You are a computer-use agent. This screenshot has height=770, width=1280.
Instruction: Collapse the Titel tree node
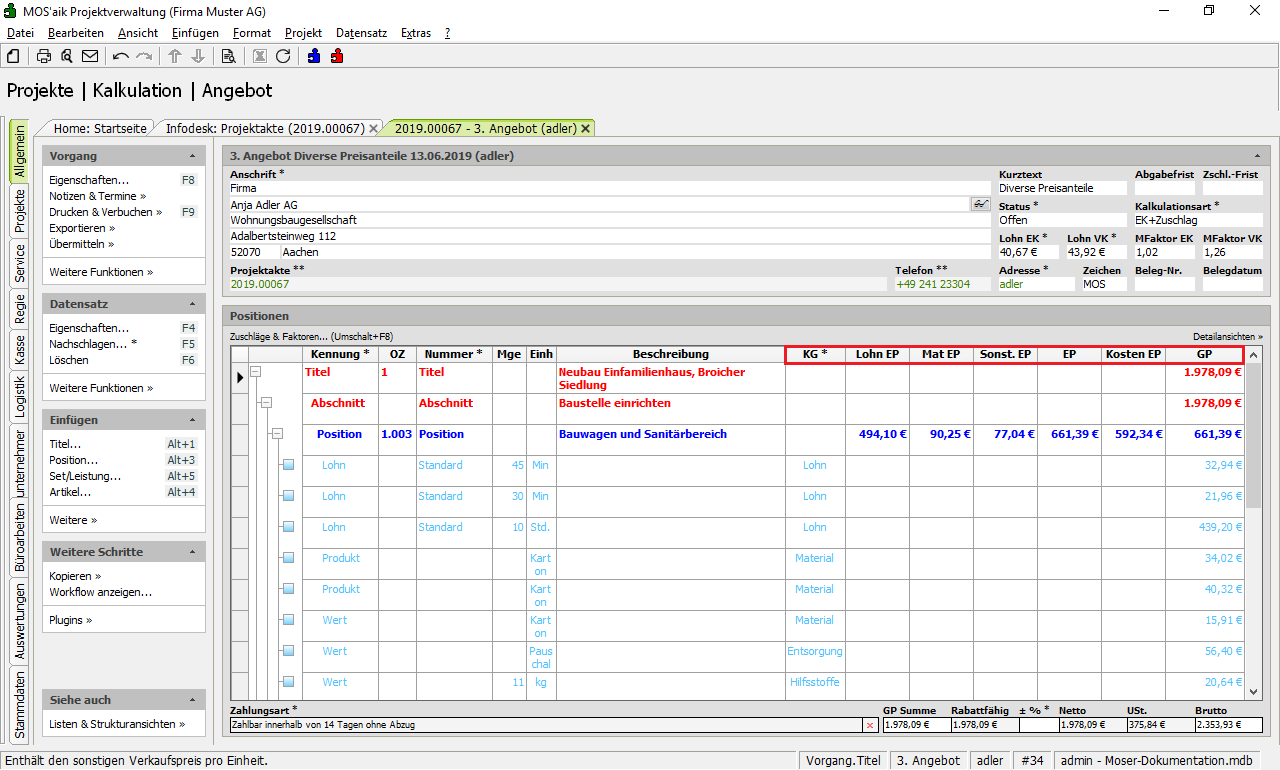[x=255, y=372]
